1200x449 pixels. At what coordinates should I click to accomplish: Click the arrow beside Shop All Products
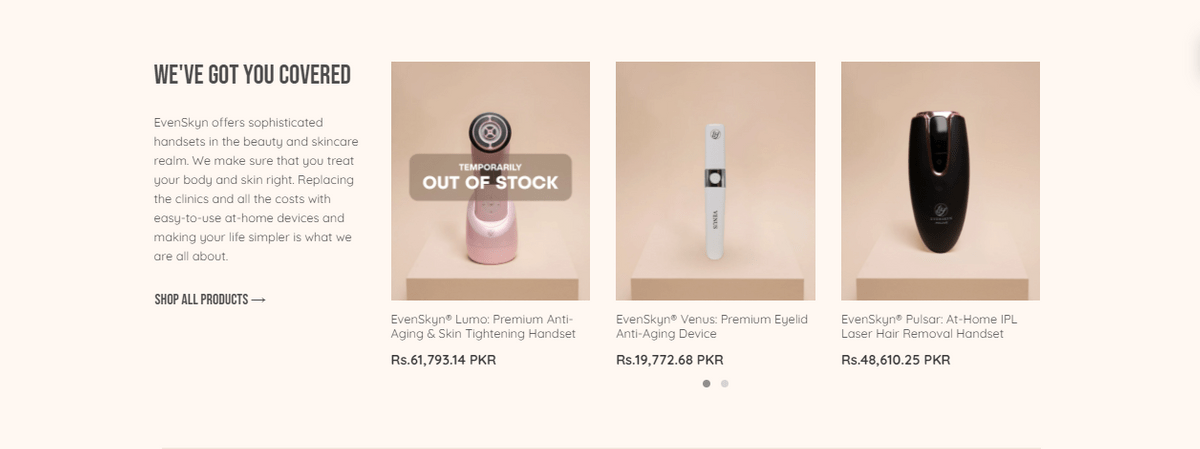(259, 300)
